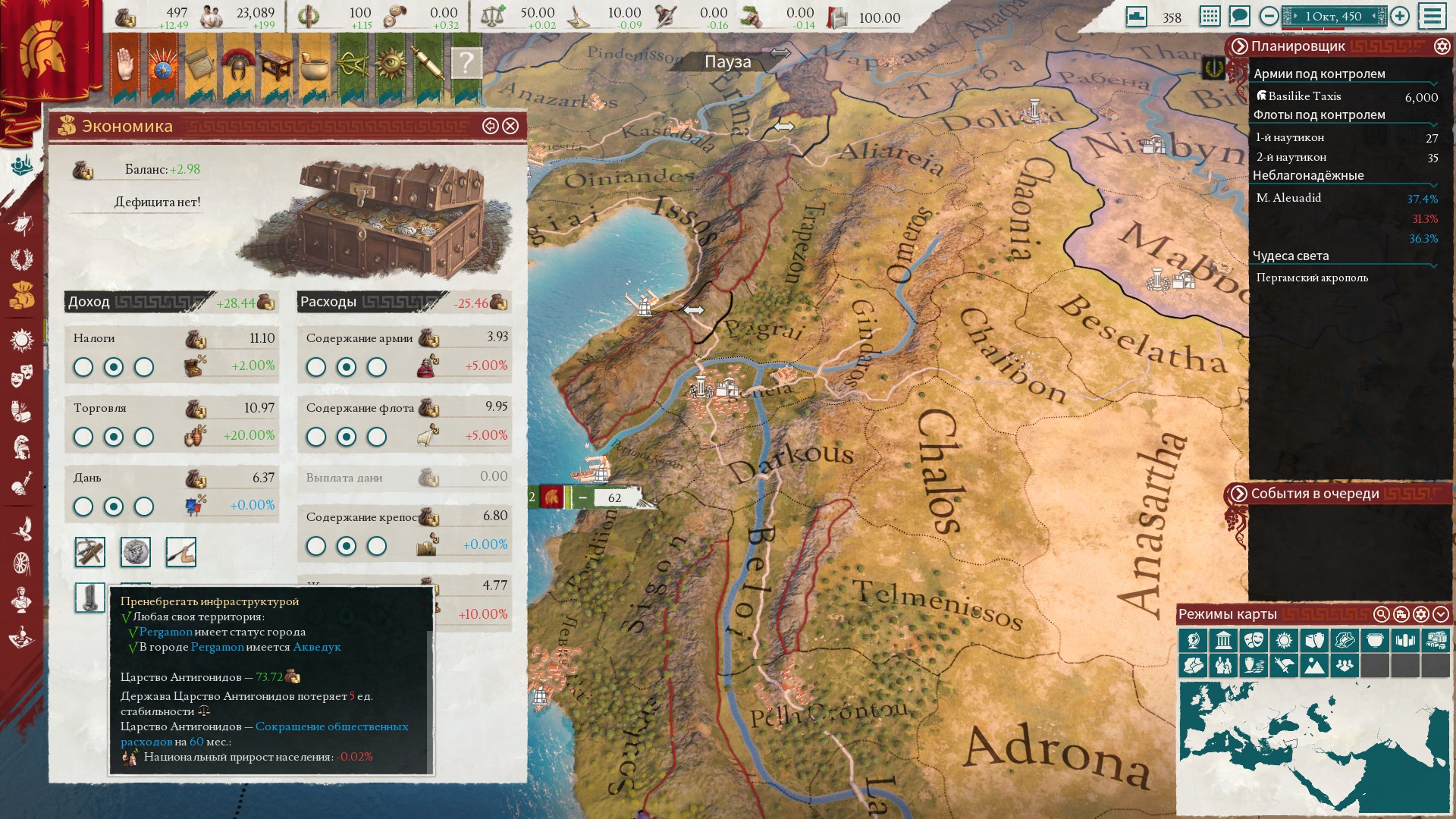Select the lowest tax rate radio under Налоги
Viewport: 1456px width, 819px height.
point(83,367)
